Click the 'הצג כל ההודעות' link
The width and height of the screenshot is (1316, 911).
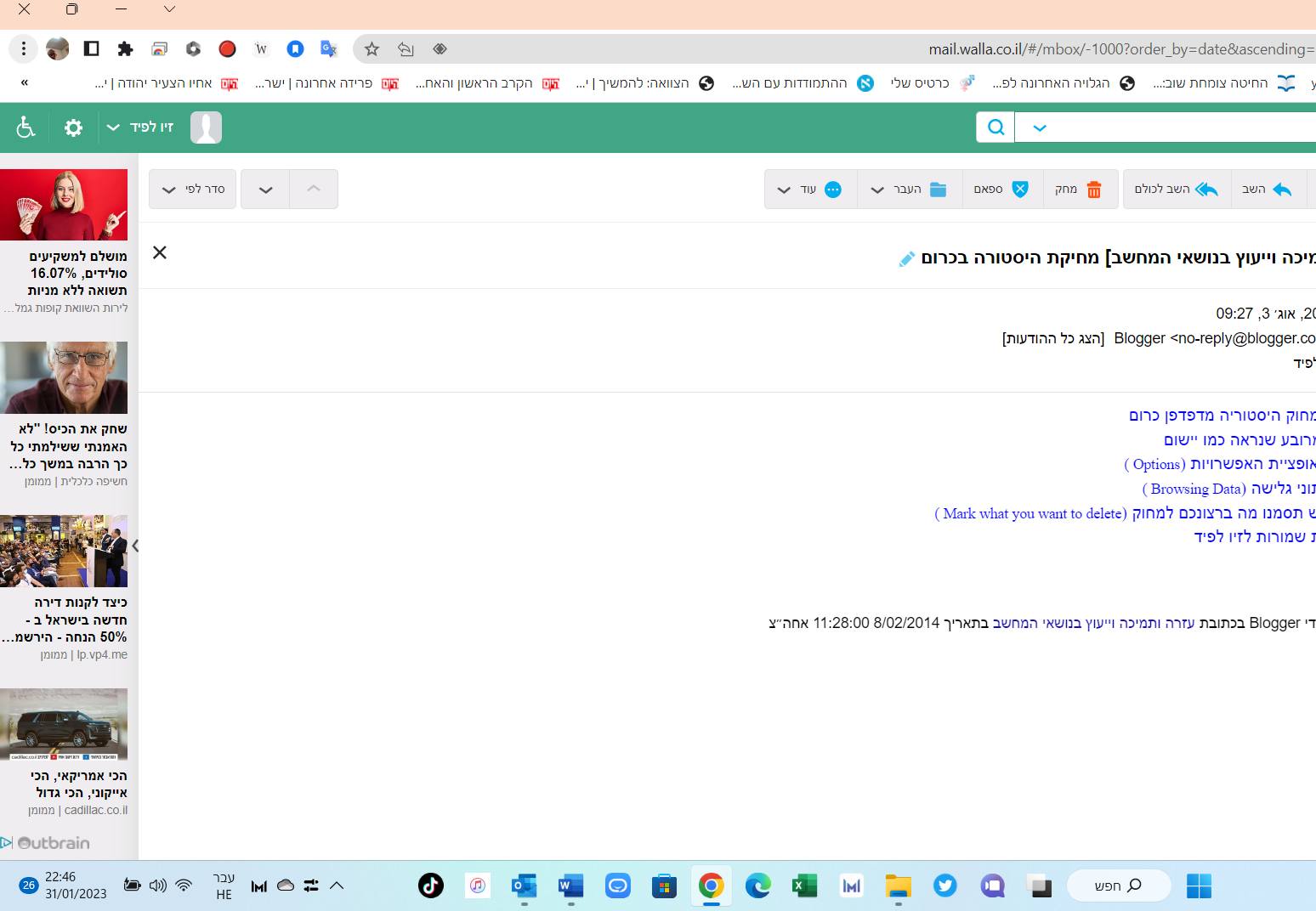point(1053,338)
